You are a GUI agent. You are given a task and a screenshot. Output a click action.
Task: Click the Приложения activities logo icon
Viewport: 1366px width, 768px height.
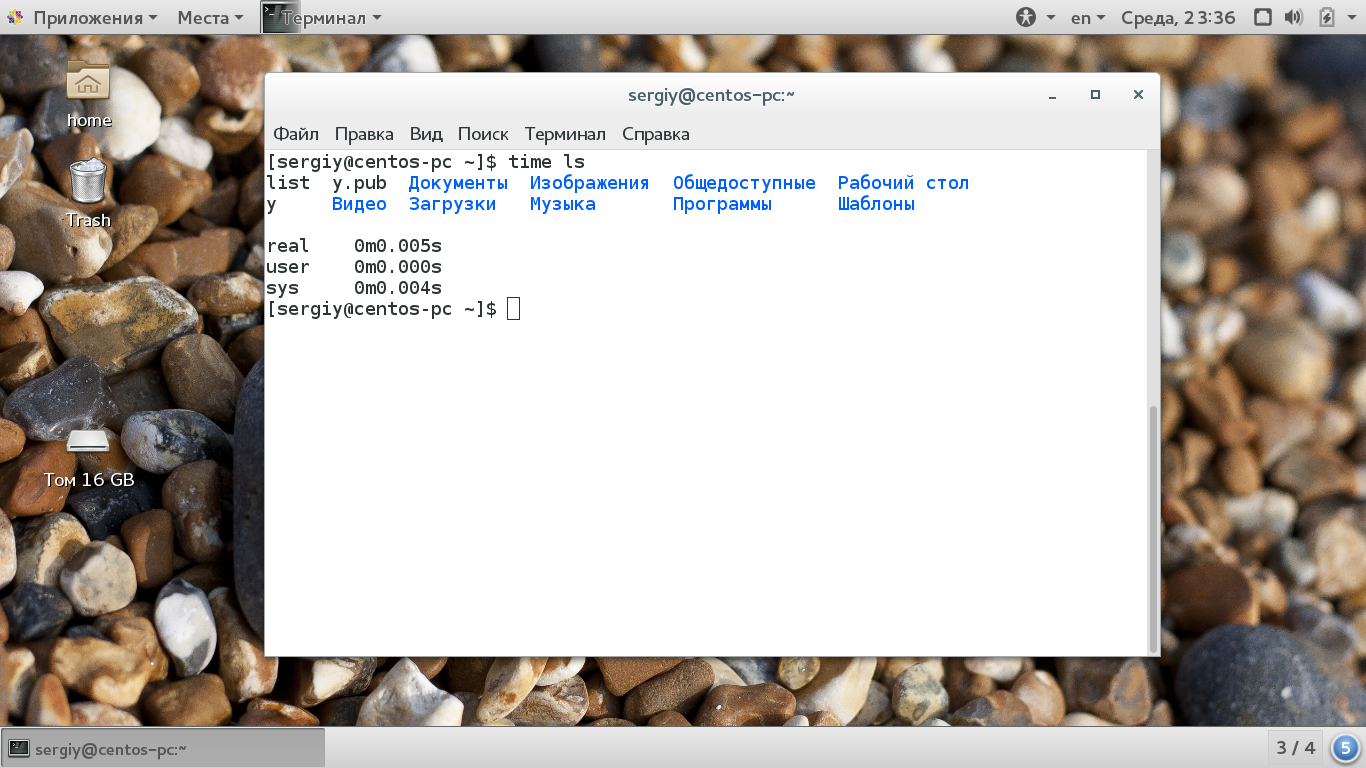[15, 17]
